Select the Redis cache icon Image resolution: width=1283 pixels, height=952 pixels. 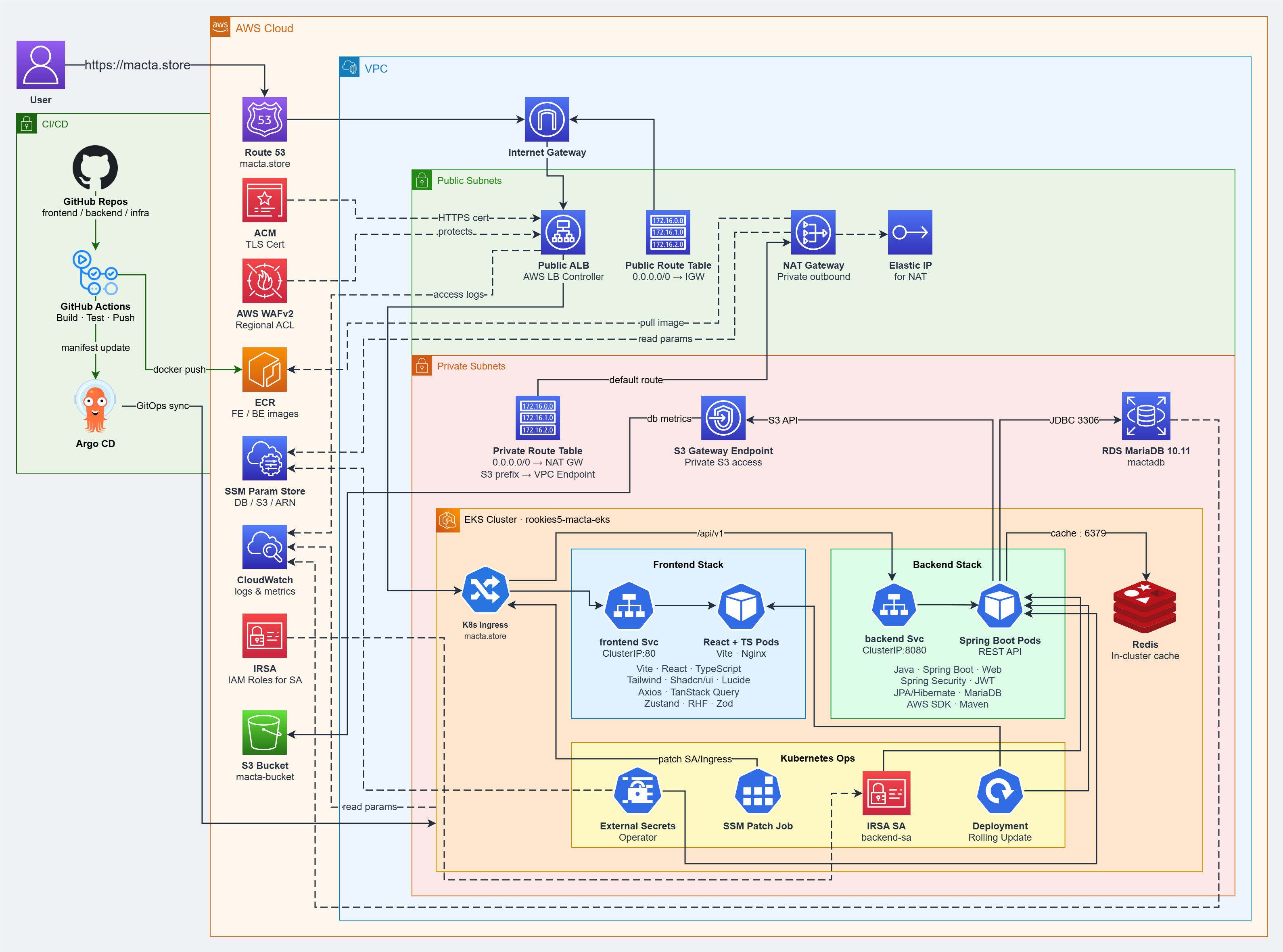tap(1145, 608)
